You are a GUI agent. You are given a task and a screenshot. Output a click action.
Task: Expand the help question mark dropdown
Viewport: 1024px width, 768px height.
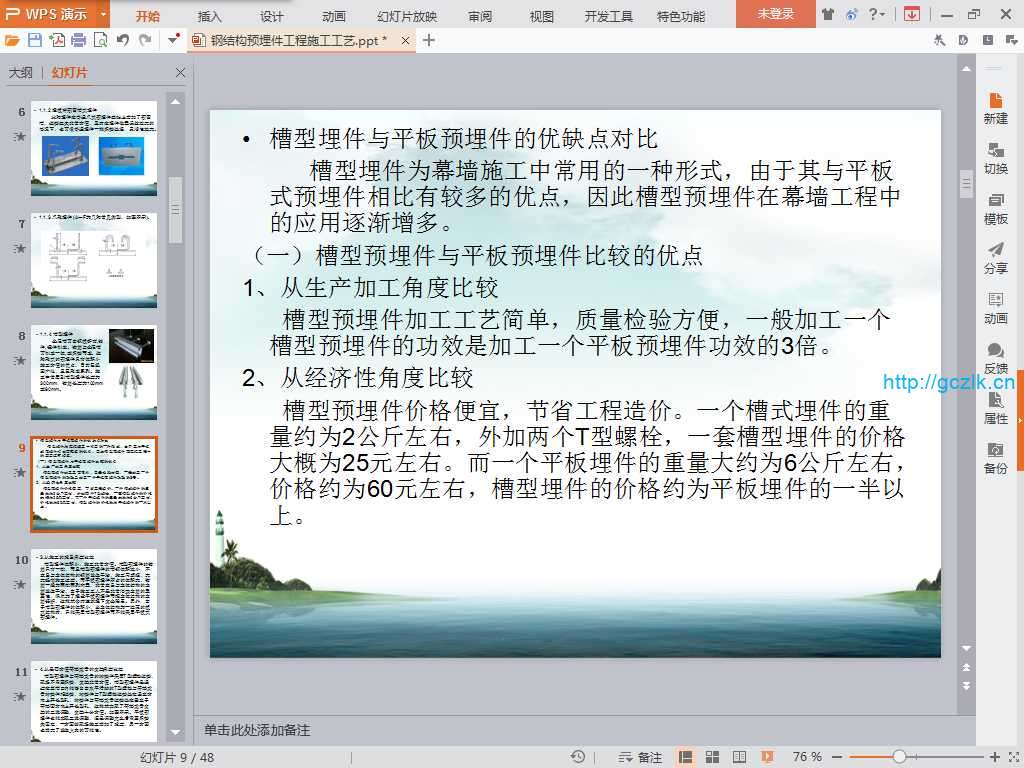pyautogui.click(x=880, y=14)
